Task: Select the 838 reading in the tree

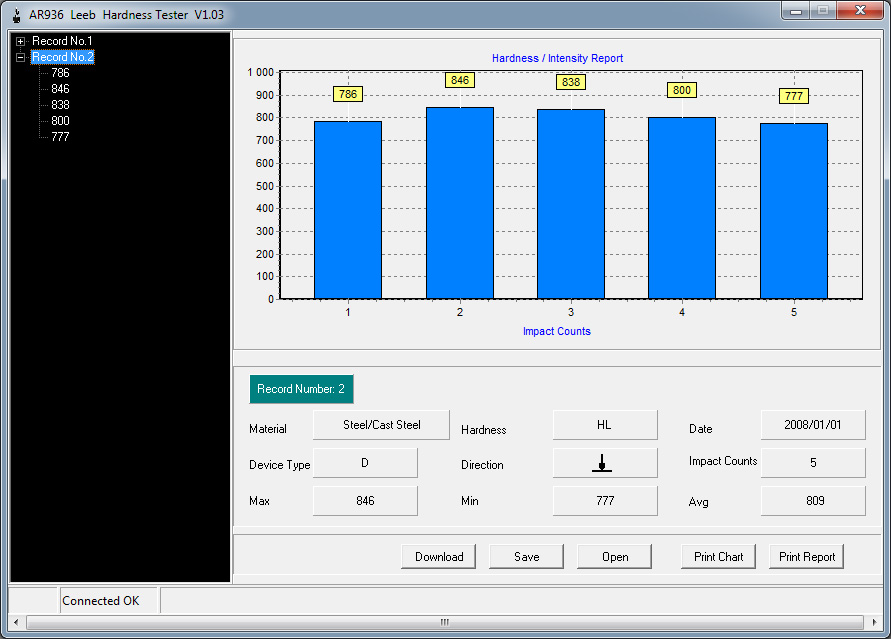Action: click(60, 105)
